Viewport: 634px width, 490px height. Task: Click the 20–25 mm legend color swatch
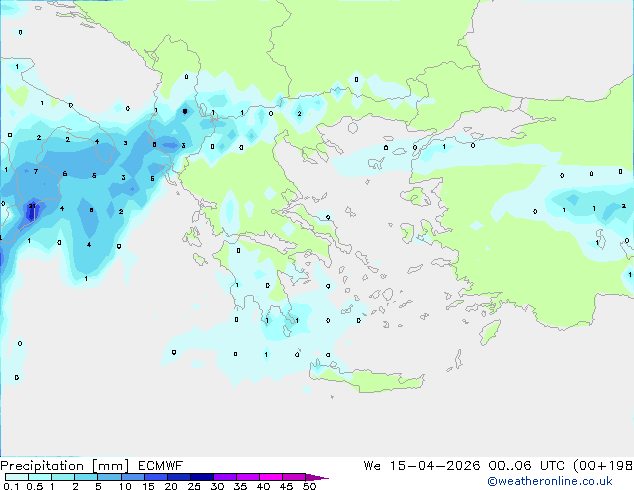[x=179, y=477]
